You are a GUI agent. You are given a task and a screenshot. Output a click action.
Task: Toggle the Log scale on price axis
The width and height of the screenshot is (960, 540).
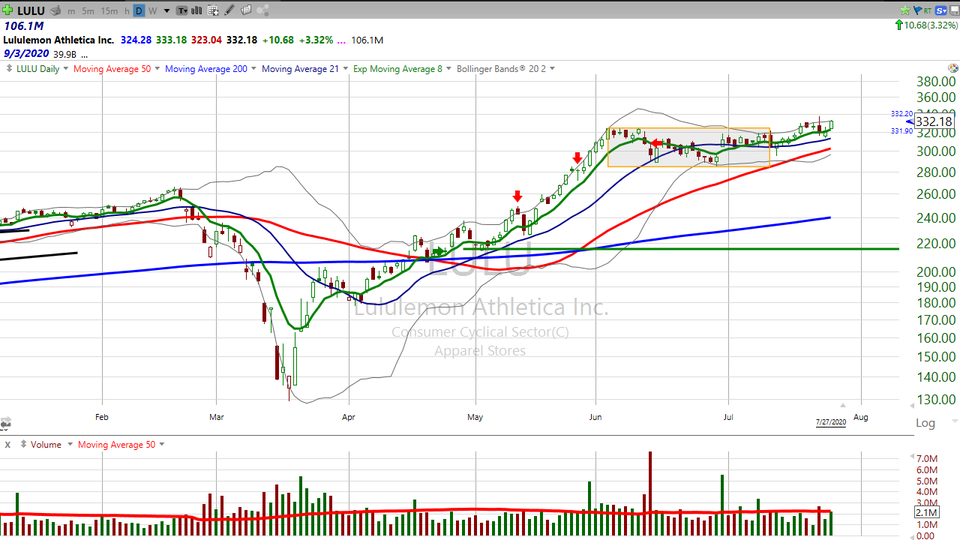click(925, 424)
